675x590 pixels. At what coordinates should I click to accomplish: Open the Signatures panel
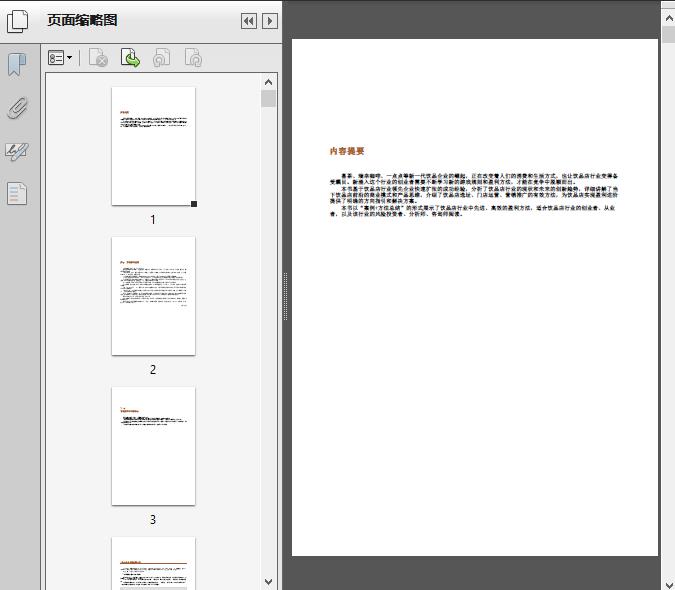click(x=17, y=151)
